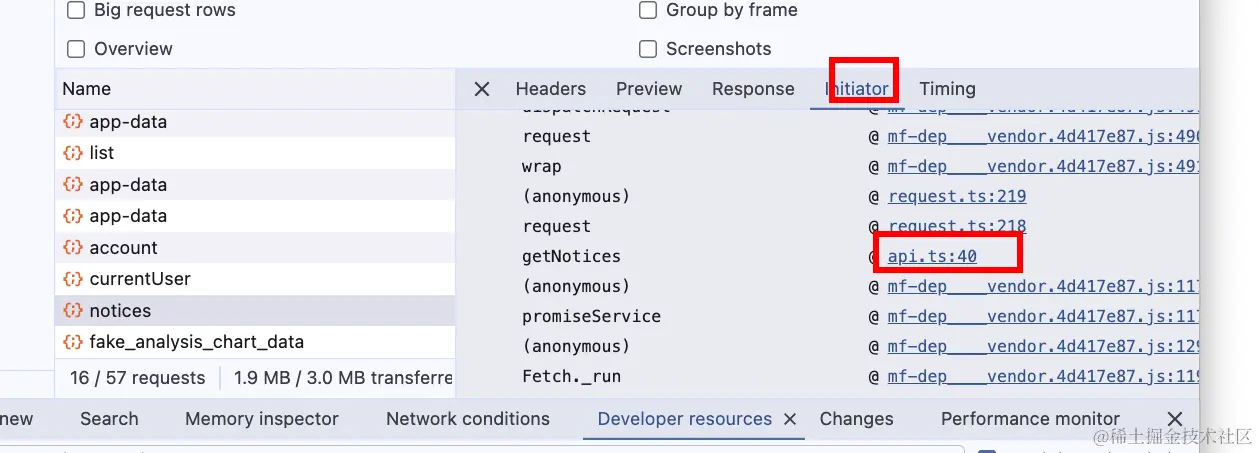Click the Name column header
Viewport: 1259px width, 453px height.
pyautogui.click(x=87, y=89)
